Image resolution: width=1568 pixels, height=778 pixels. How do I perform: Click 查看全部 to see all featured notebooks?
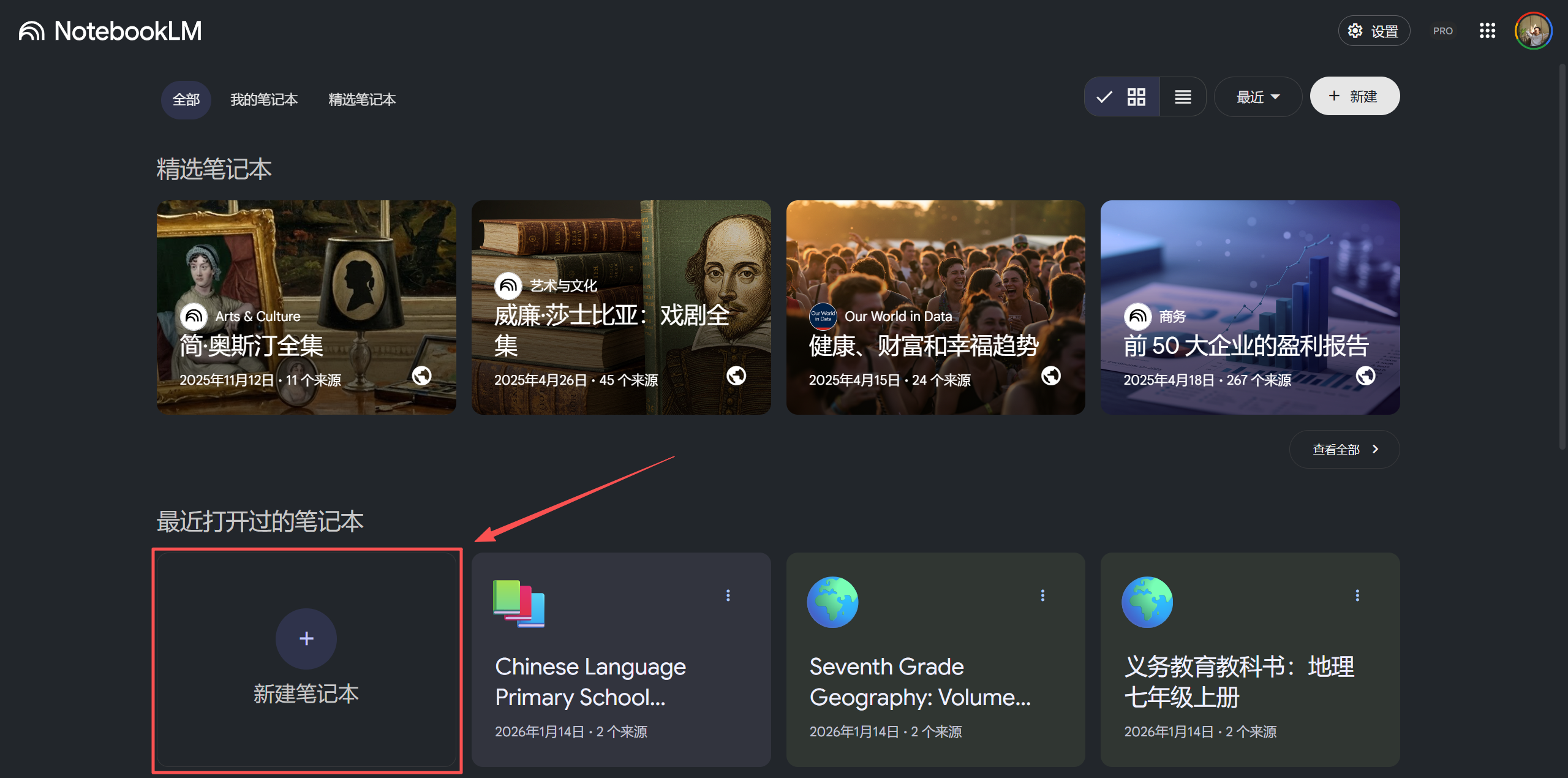pos(1344,449)
